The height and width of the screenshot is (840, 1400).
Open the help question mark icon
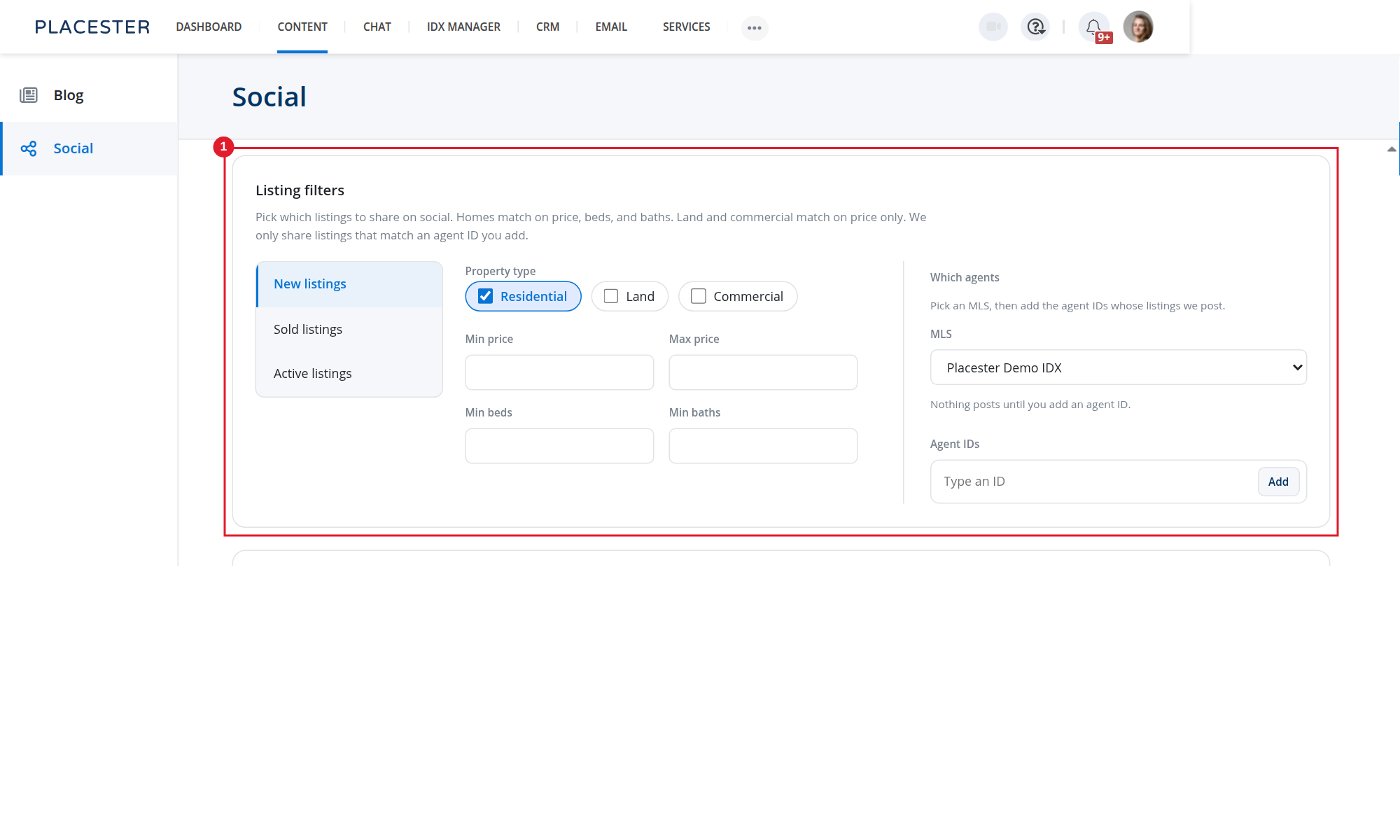pos(1035,27)
